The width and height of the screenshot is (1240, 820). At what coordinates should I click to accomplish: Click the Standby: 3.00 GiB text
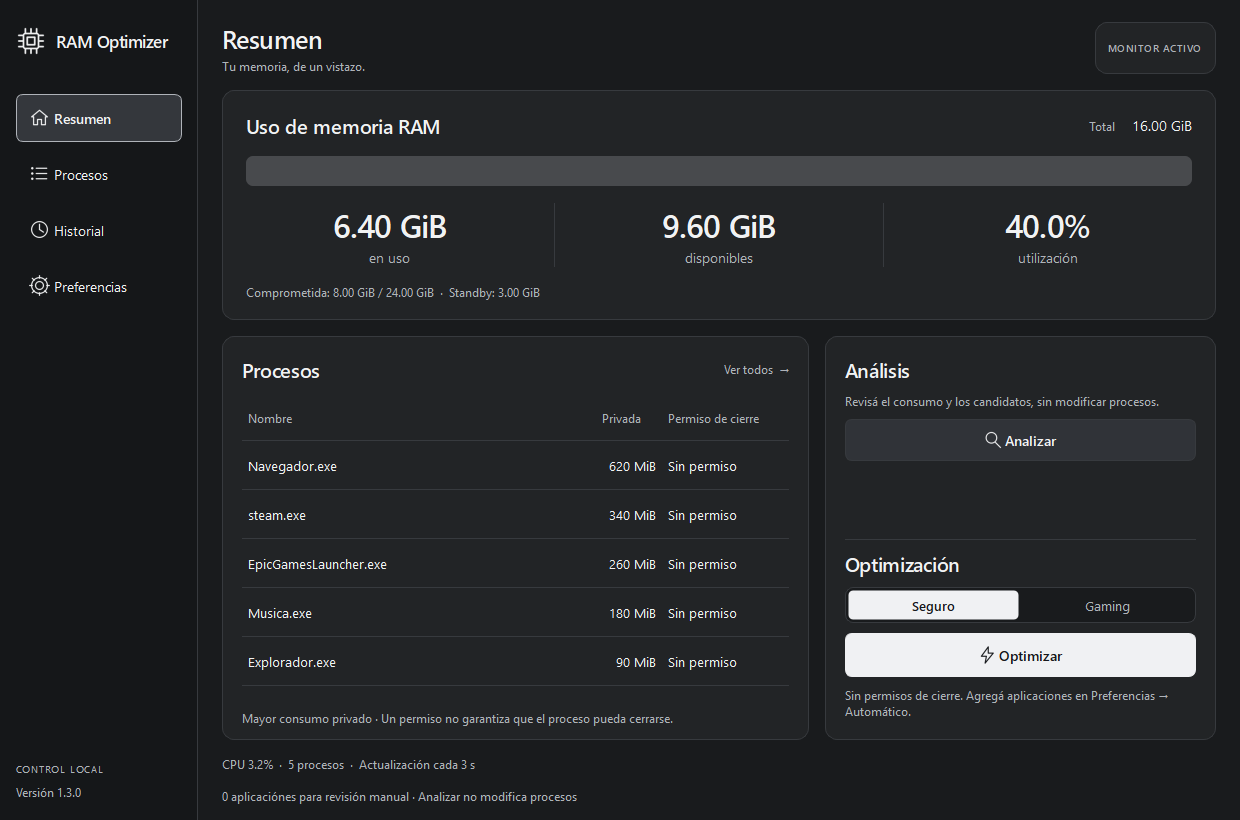click(494, 293)
